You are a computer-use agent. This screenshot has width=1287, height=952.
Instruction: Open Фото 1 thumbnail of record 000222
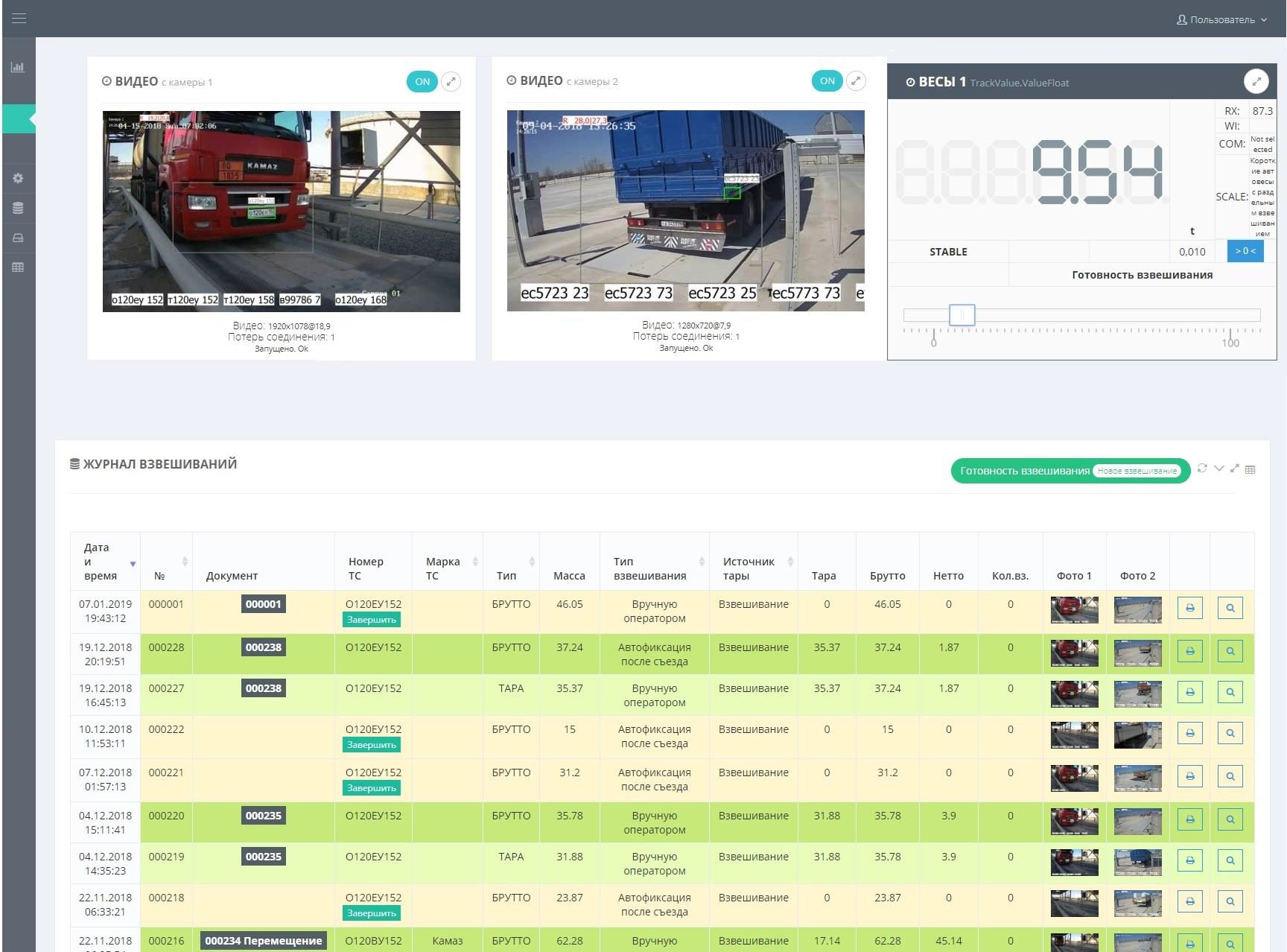point(1074,735)
